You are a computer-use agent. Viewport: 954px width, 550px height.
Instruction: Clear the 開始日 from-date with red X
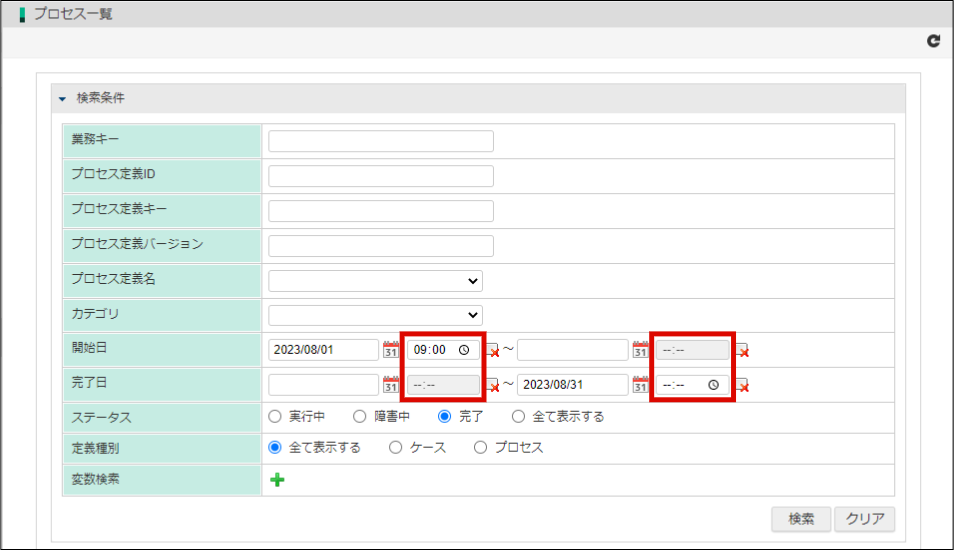[x=493, y=351]
